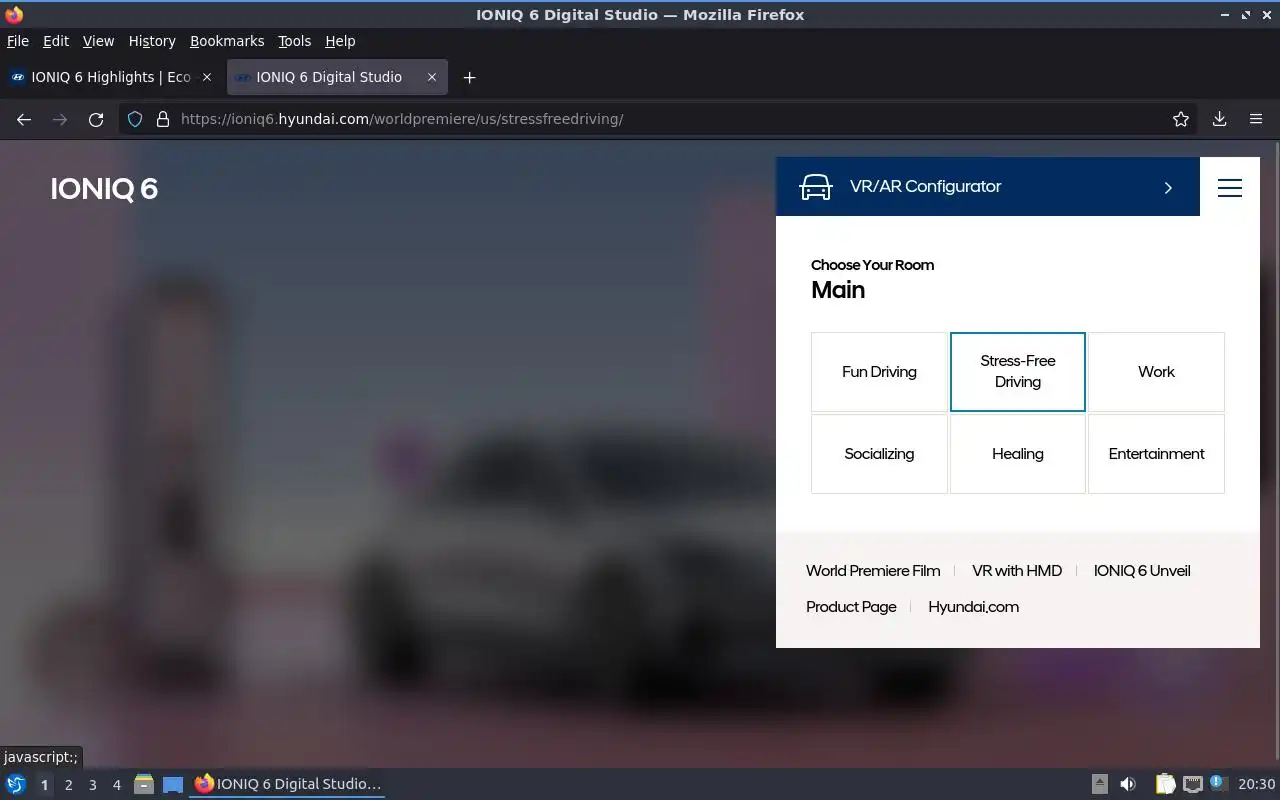Open the Help menu

pos(340,41)
